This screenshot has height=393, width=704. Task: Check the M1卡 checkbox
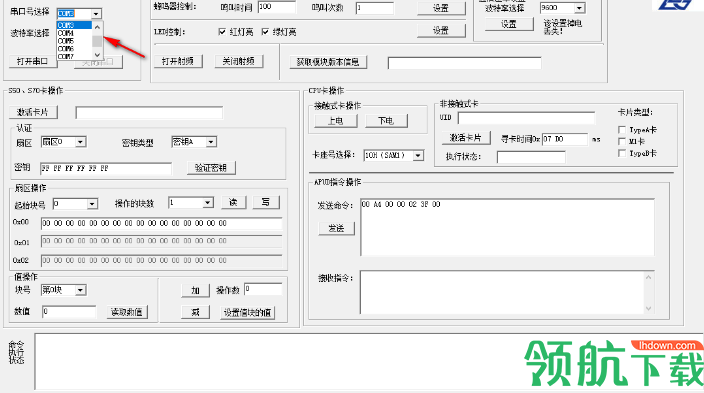point(622,141)
